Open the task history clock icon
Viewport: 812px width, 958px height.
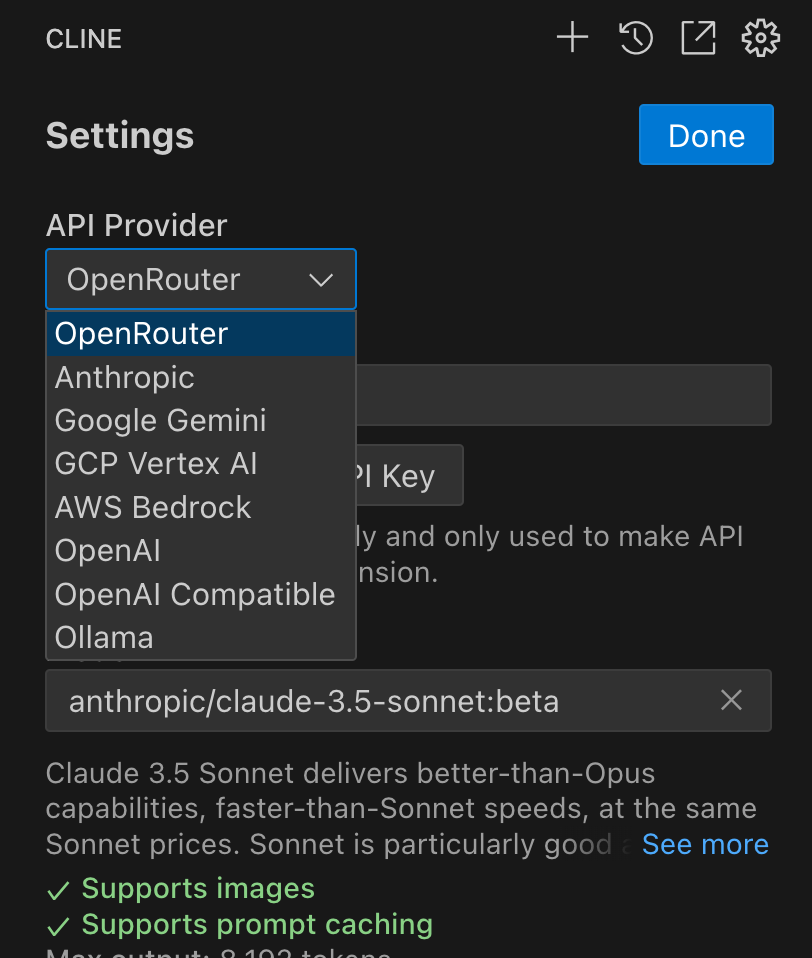click(x=636, y=39)
